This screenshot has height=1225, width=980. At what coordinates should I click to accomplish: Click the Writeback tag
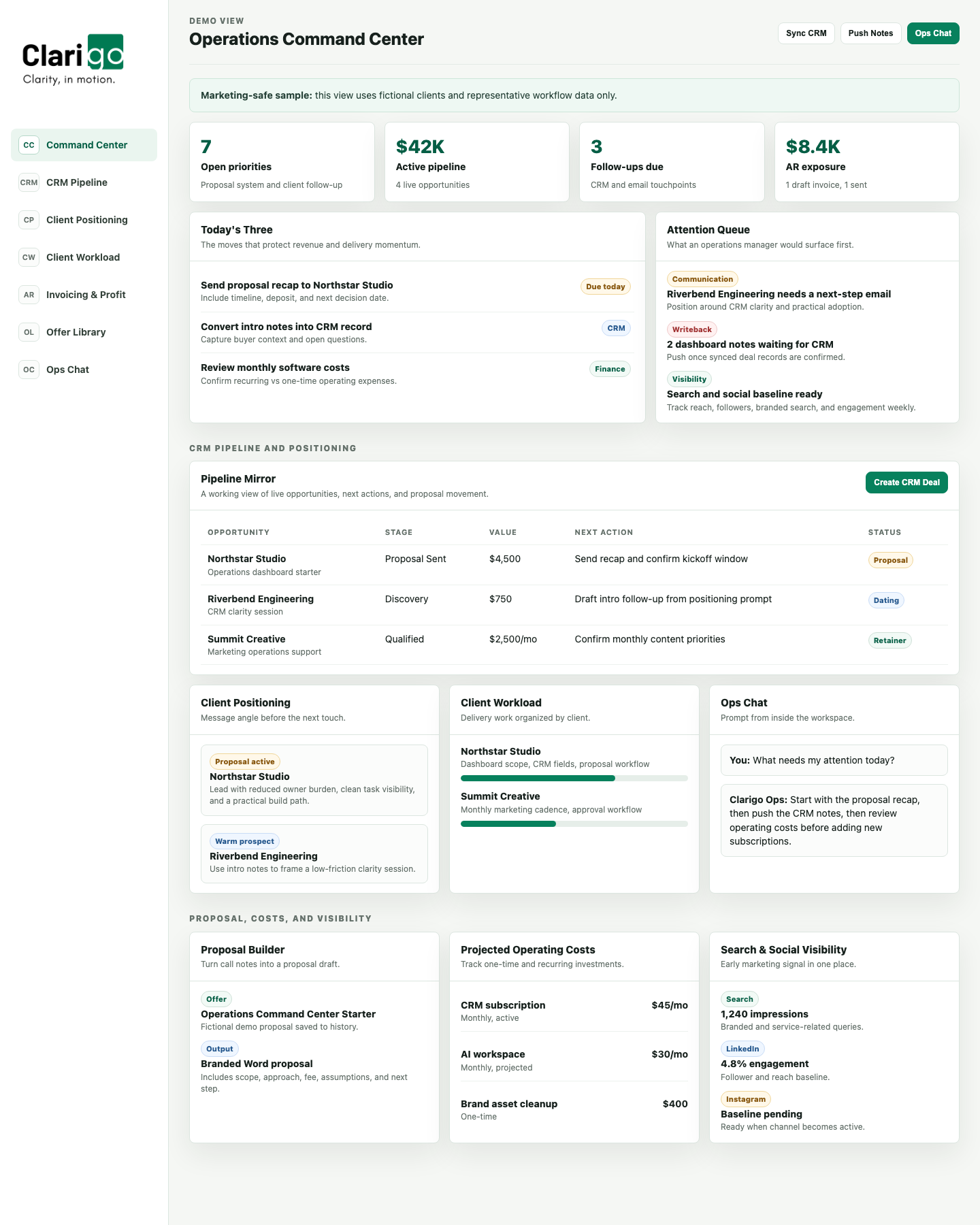(692, 329)
